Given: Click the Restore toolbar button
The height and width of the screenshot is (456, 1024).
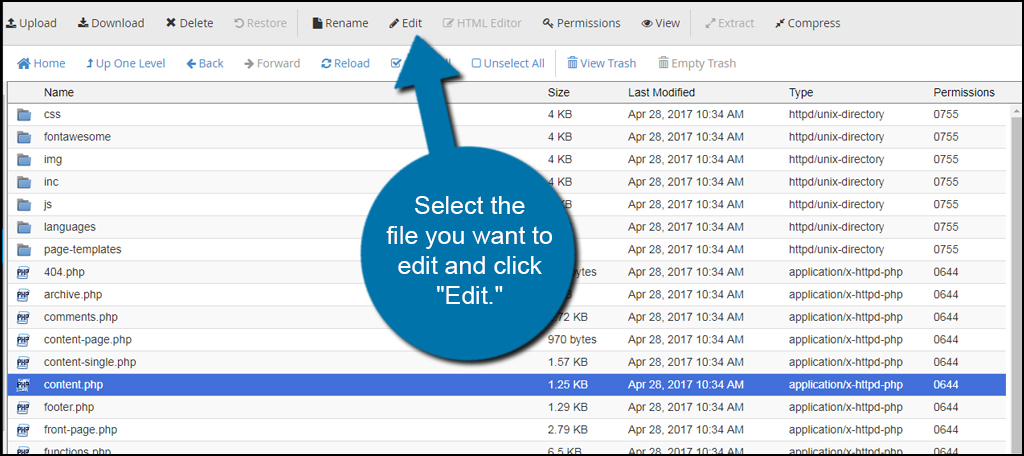Looking at the screenshot, I should (x=261, y=23).
